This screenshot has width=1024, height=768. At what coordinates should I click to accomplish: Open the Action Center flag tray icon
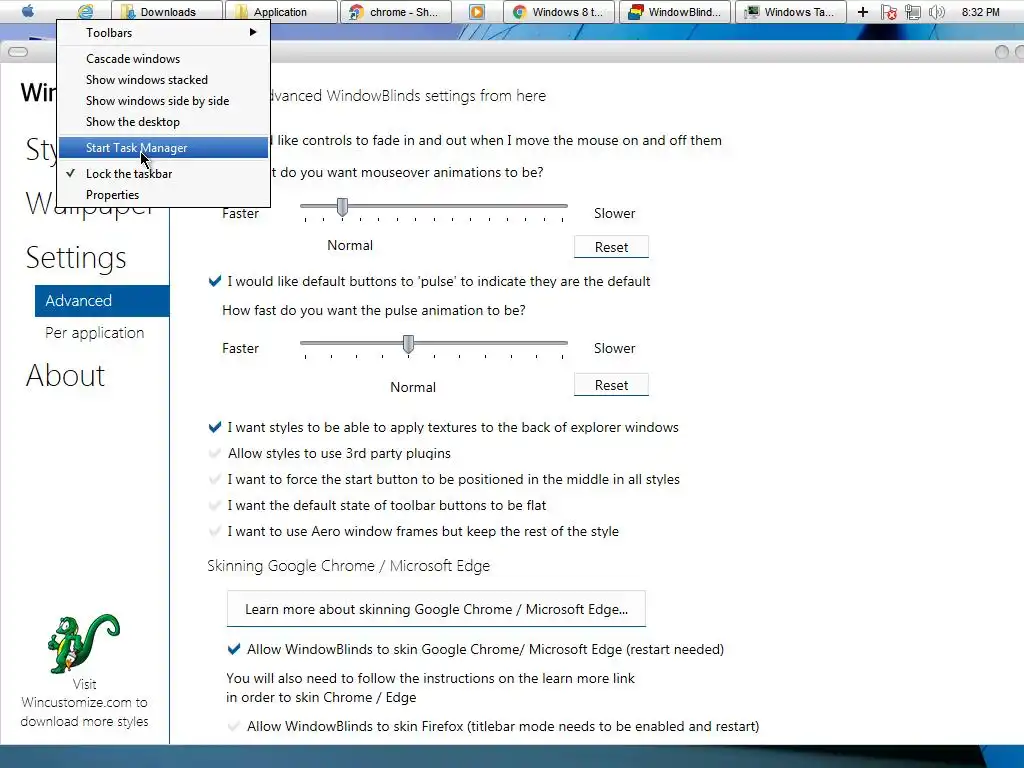889,12
